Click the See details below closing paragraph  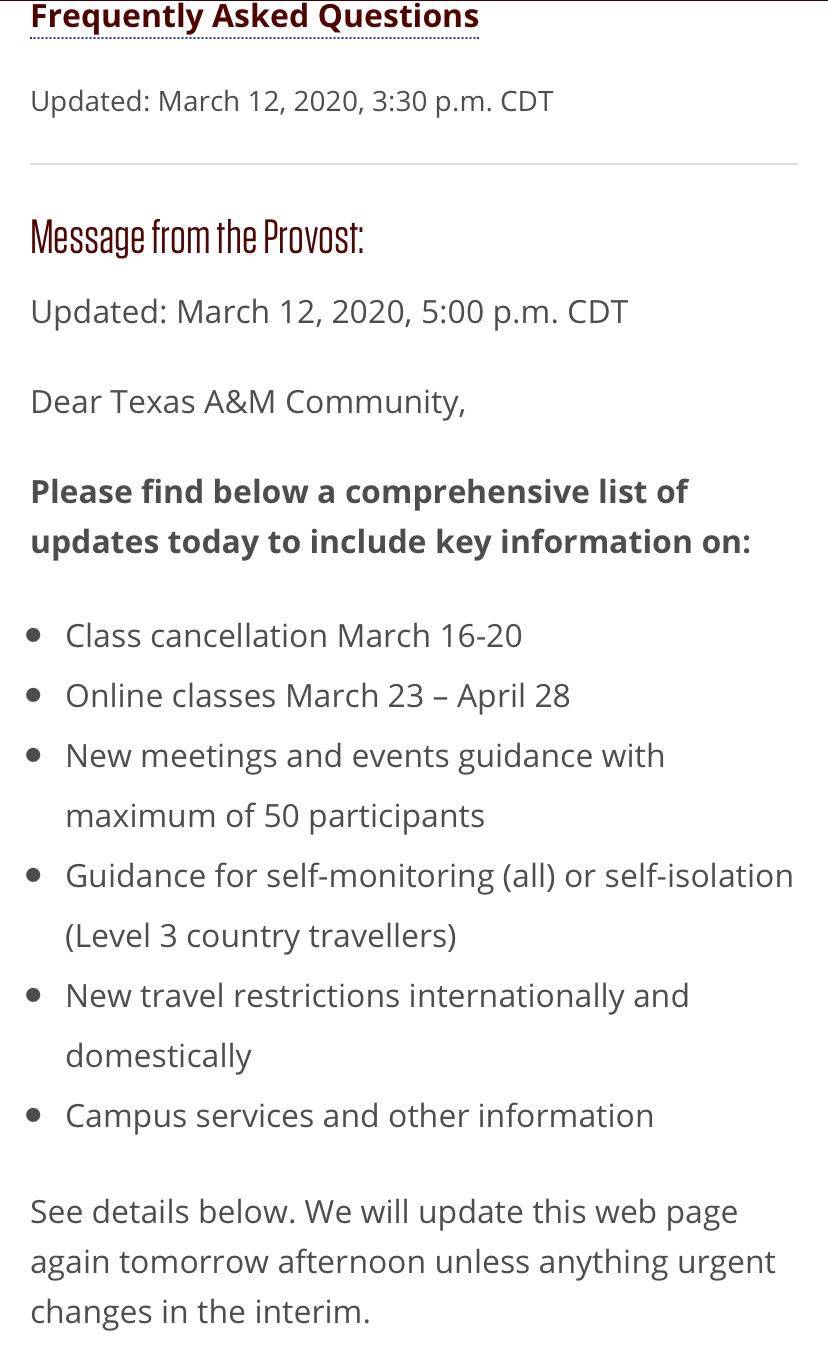point(402,1261)
